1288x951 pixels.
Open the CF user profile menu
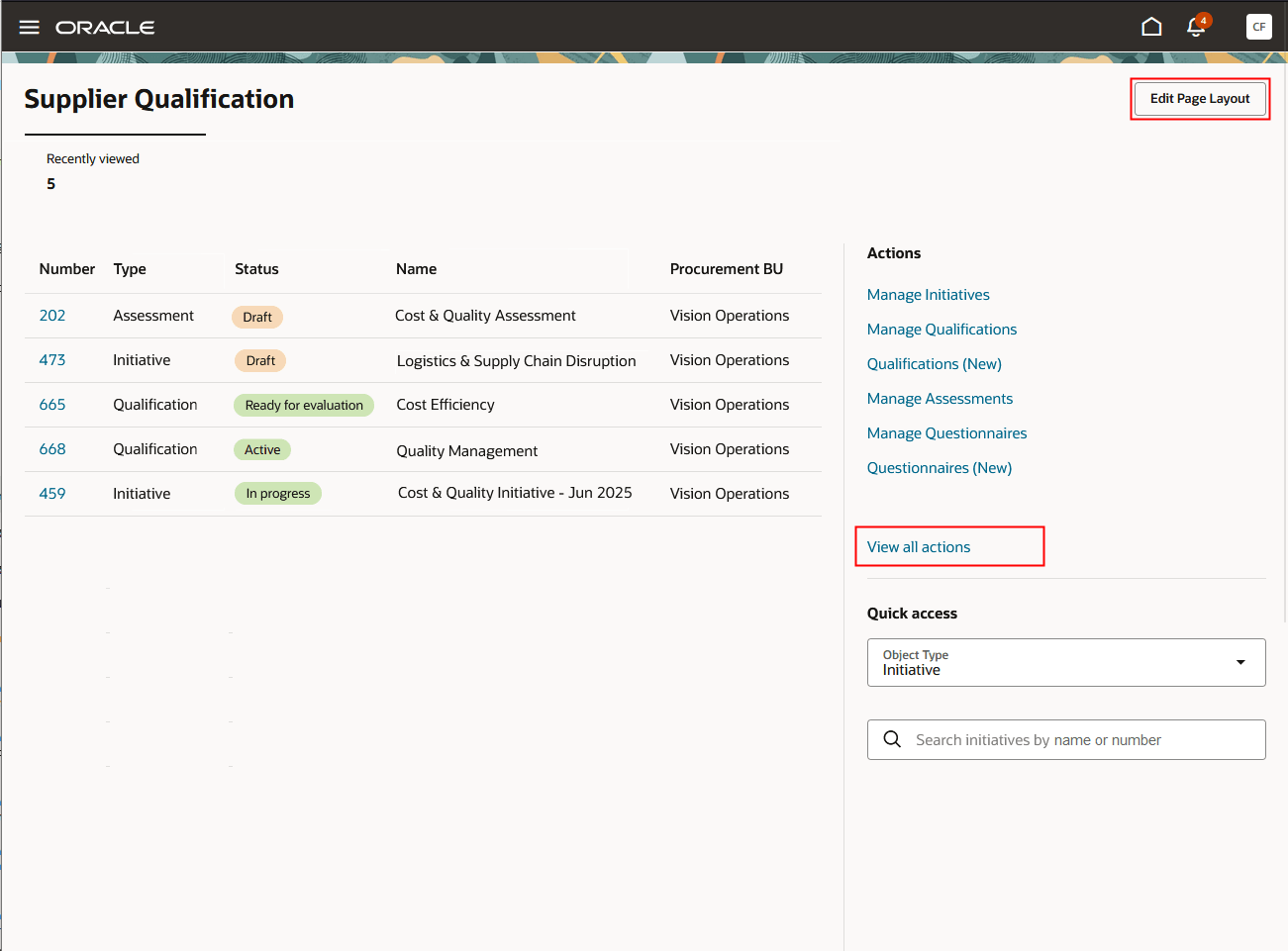tap(1258, 27)
